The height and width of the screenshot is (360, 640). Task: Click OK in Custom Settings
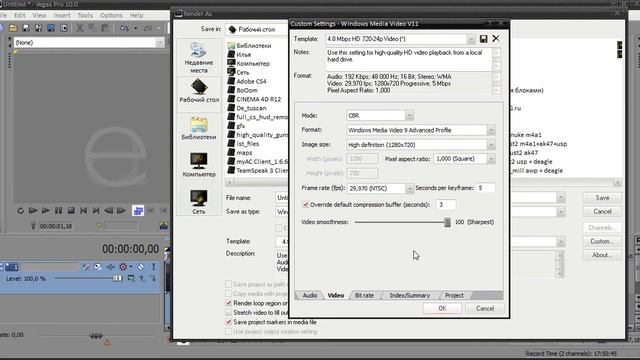pyautogui.click(x=442, y=308)
